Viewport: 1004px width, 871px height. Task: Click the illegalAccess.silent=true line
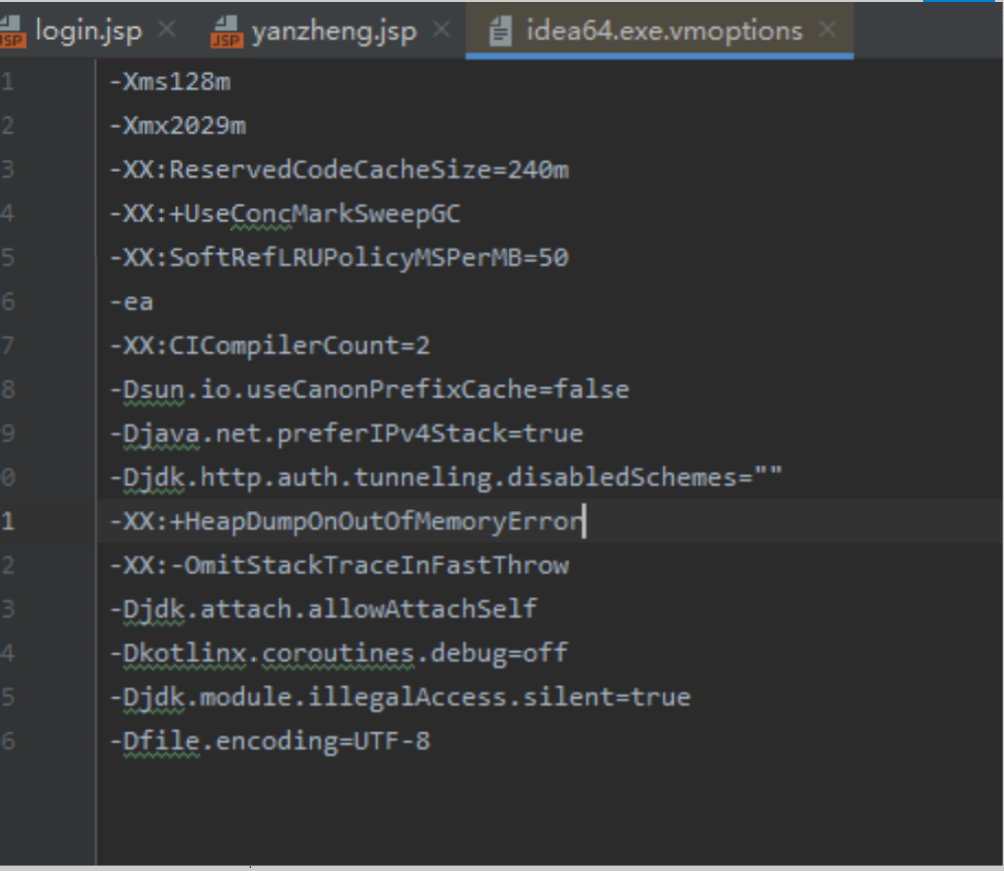pos(400,697)
